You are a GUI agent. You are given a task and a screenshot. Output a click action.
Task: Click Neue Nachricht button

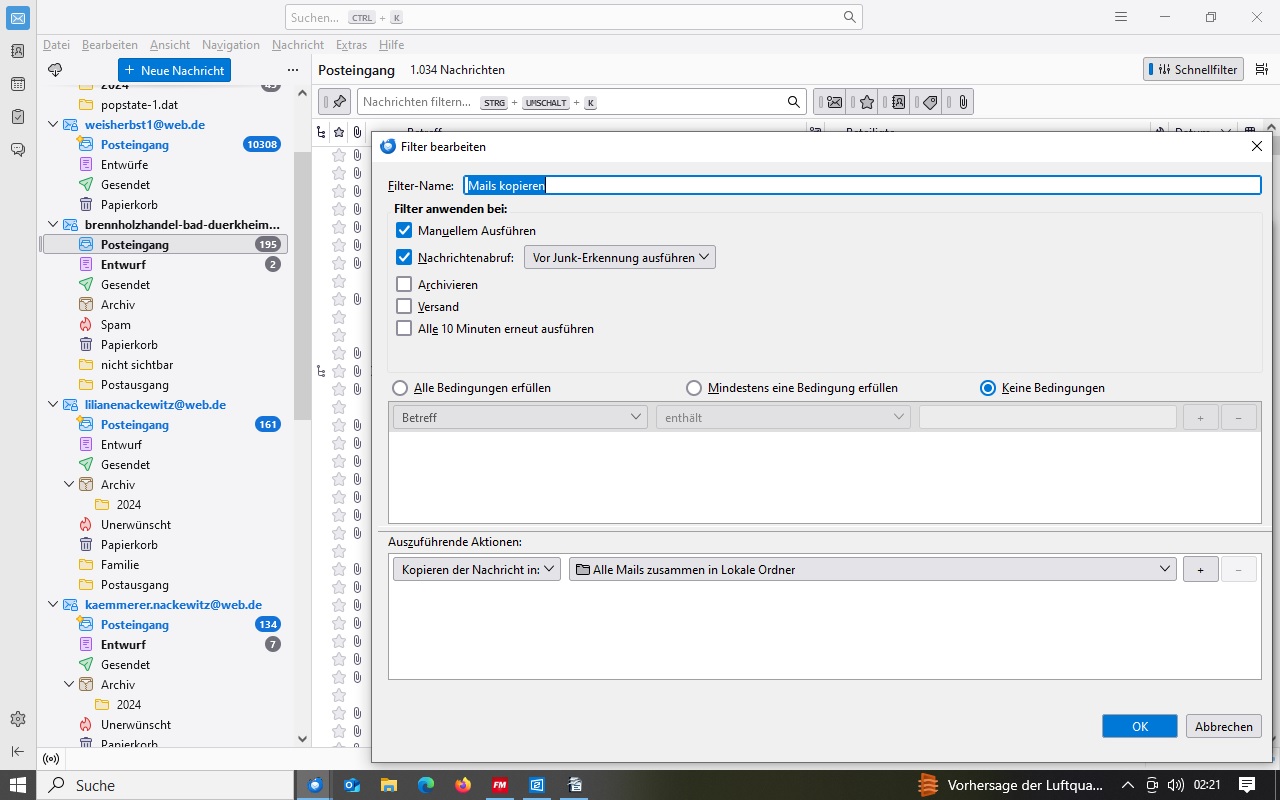(174, 70)
